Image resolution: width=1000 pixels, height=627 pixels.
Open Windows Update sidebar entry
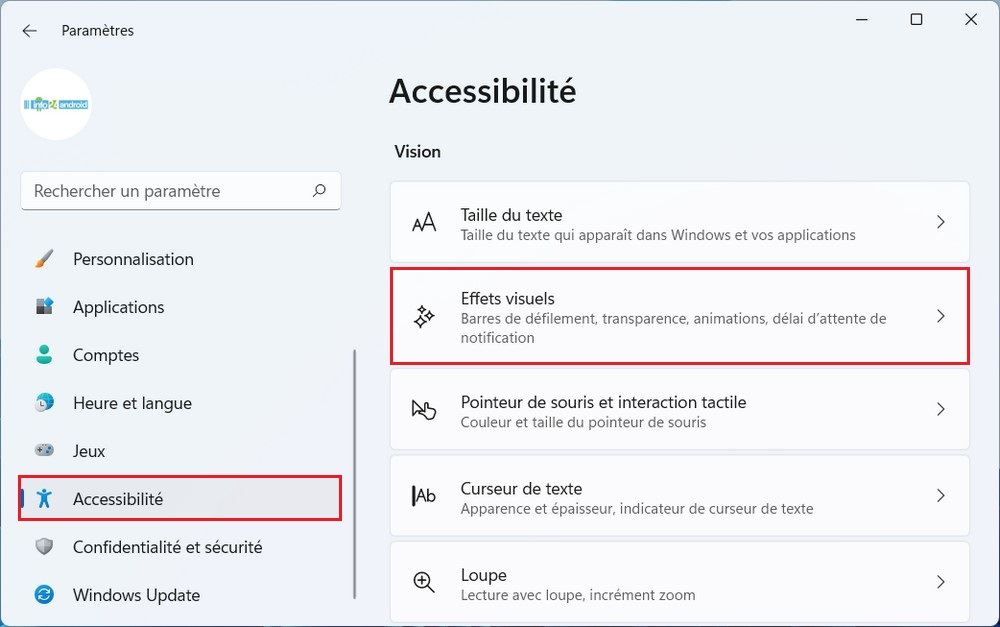click(x=136, y=595)
